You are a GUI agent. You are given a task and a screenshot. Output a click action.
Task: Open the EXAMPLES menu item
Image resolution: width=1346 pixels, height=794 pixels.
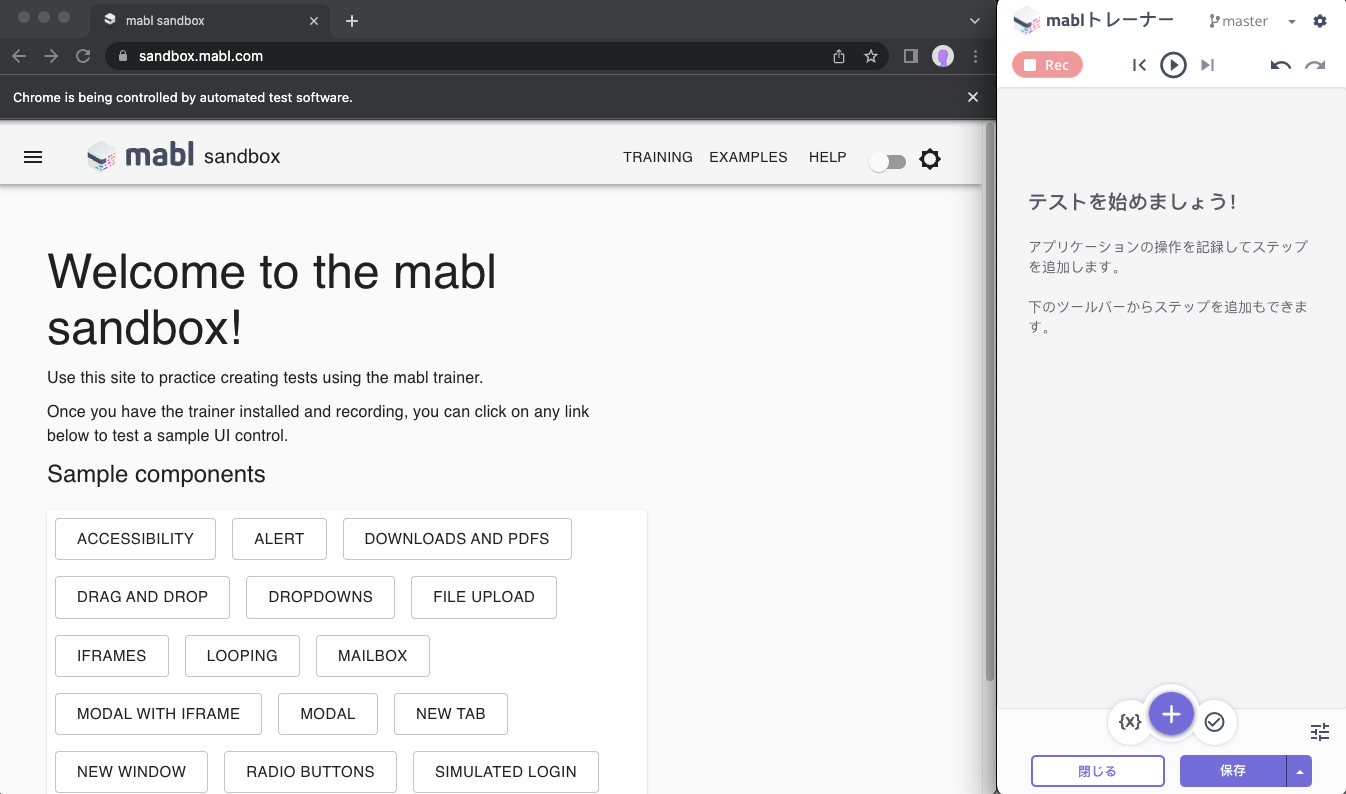748,157
